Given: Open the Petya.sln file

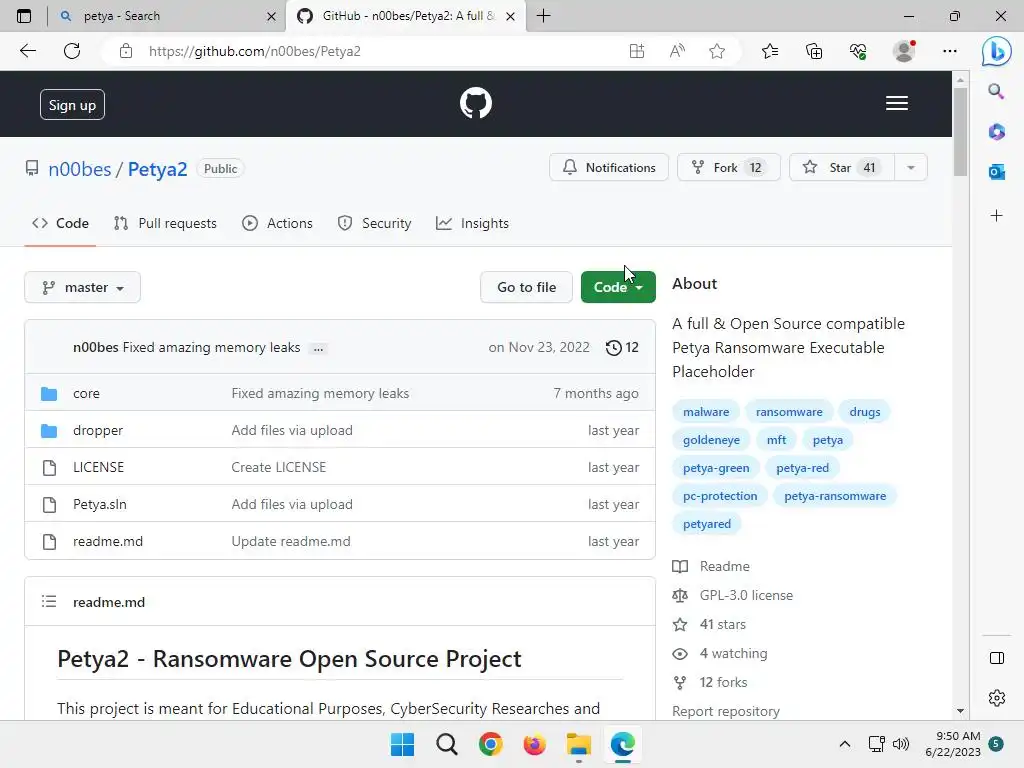Looking at the screenshot, I should [x=100, y=504].
